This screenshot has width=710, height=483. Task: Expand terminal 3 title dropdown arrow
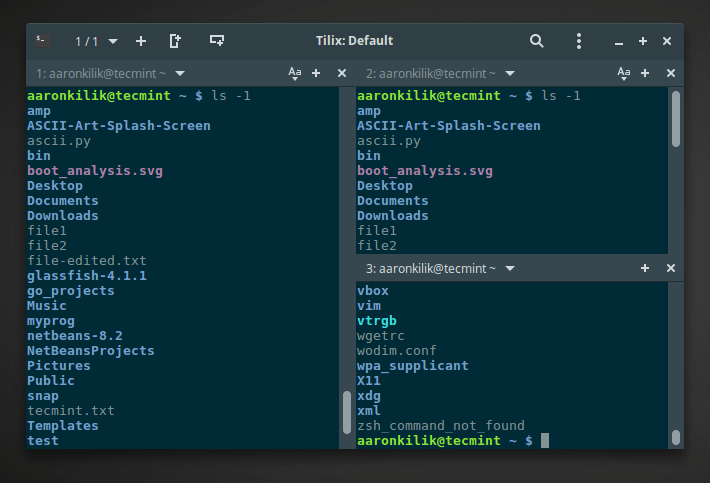click(x=510, y=269)
